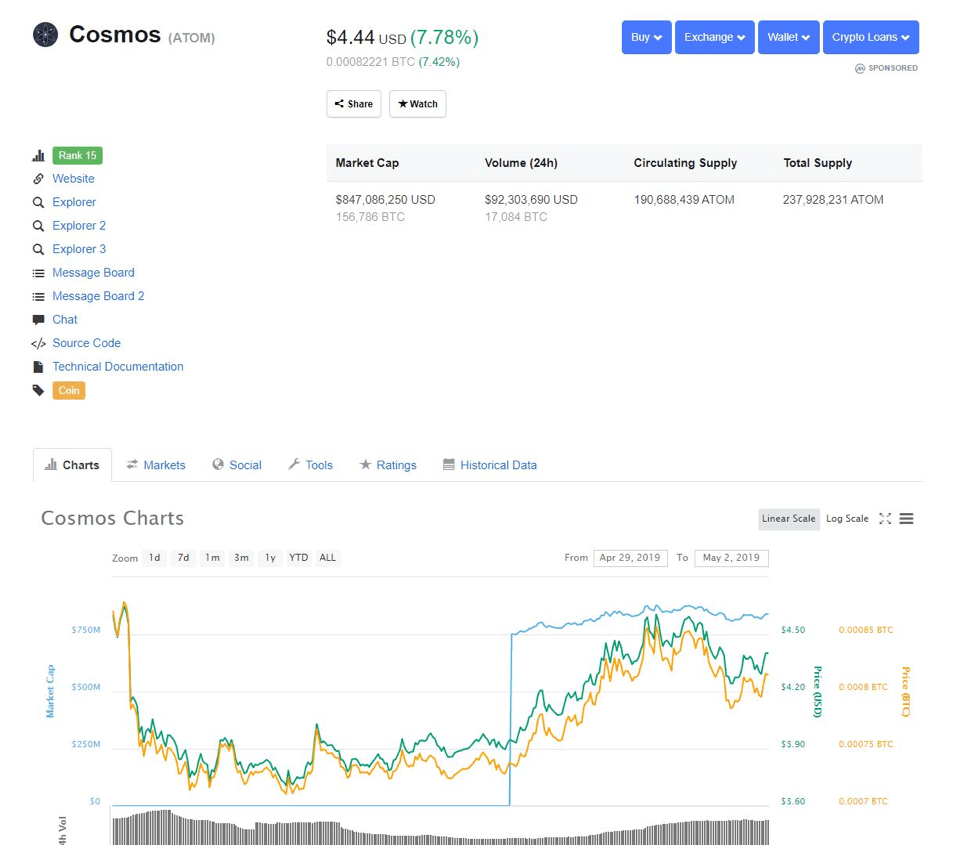The width and height of the screenshot is (974, 845).
Task: Click the Price (USD) axis label
Action: (818, 692)
